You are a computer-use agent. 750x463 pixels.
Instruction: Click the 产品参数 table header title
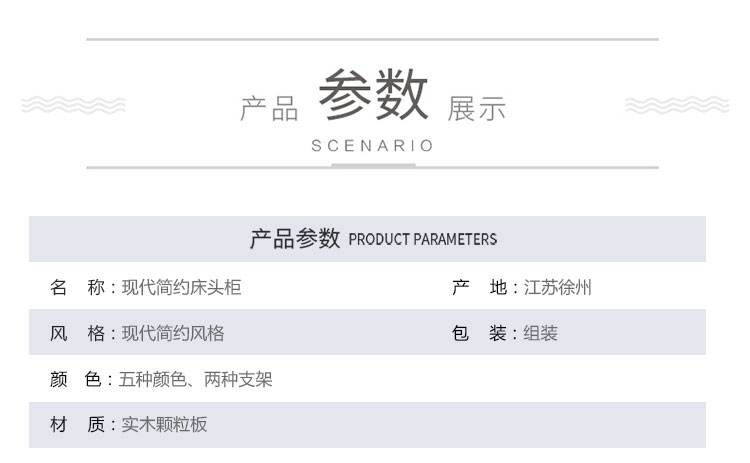click(x=295, y=239)
